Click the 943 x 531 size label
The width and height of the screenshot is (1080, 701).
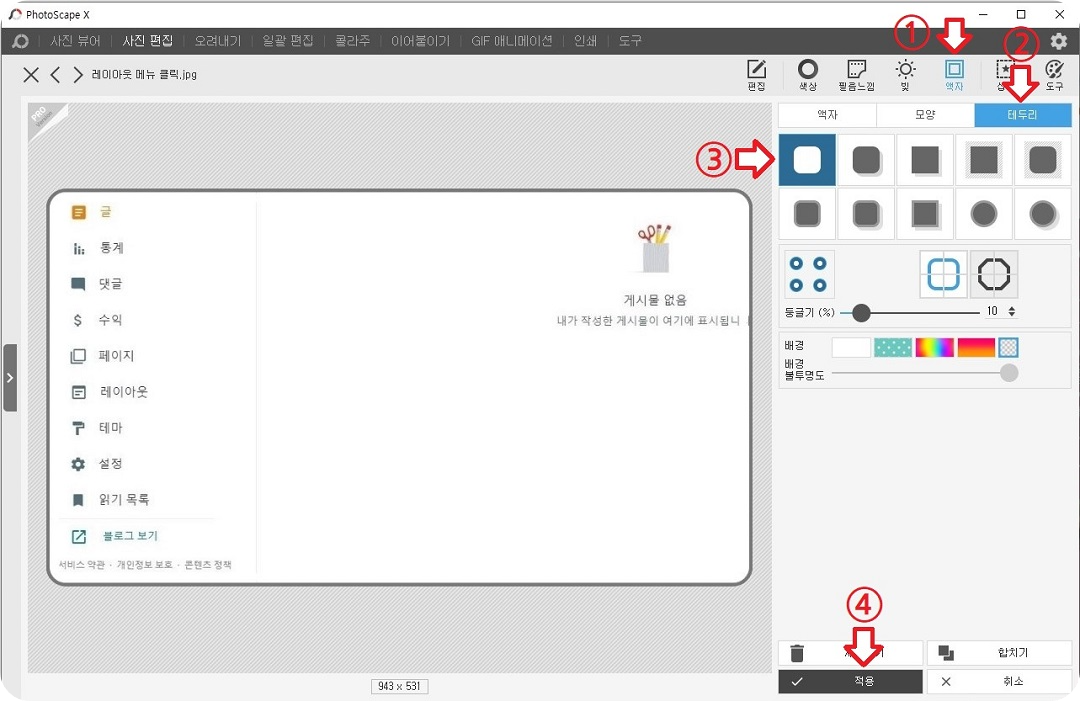click(x=399, y=686)
